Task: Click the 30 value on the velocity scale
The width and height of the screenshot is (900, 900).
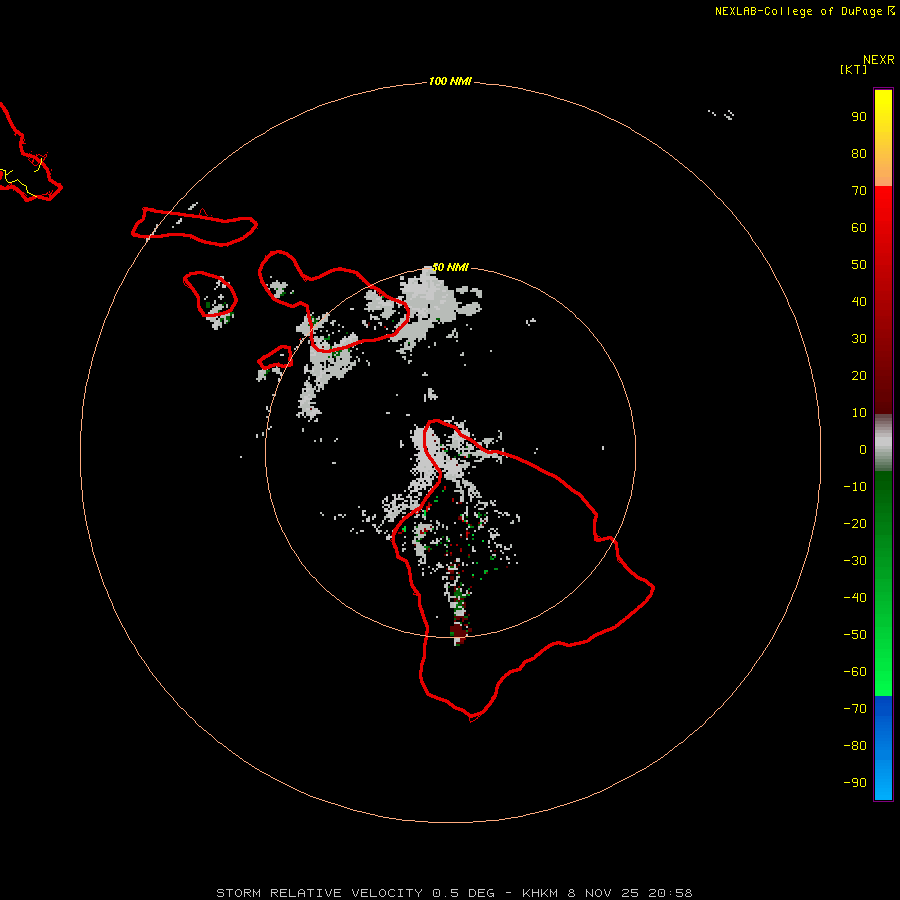Action: (859, 339)
